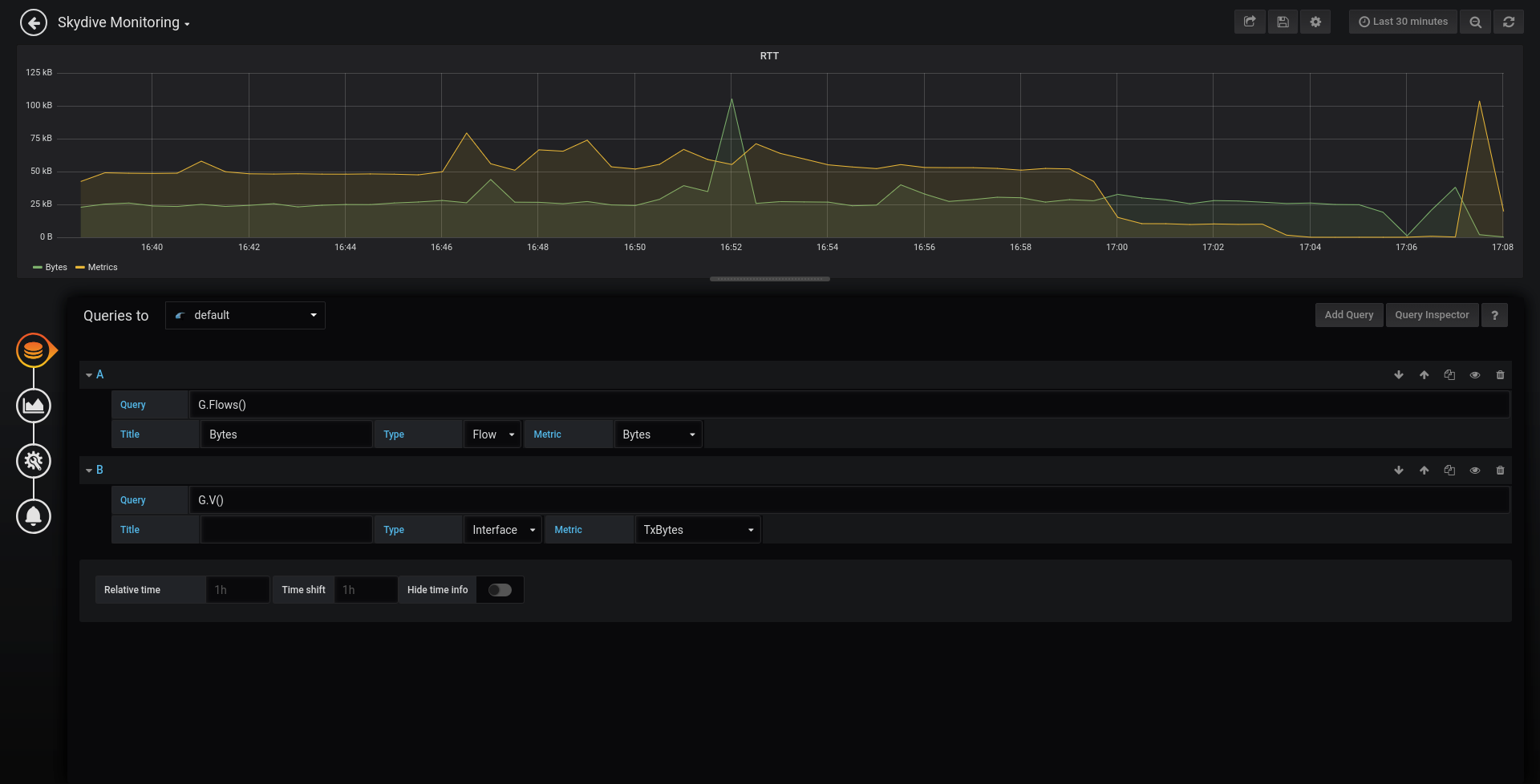Go back using the arrow icon
The image size is (1540, 784).
point(34,22)
